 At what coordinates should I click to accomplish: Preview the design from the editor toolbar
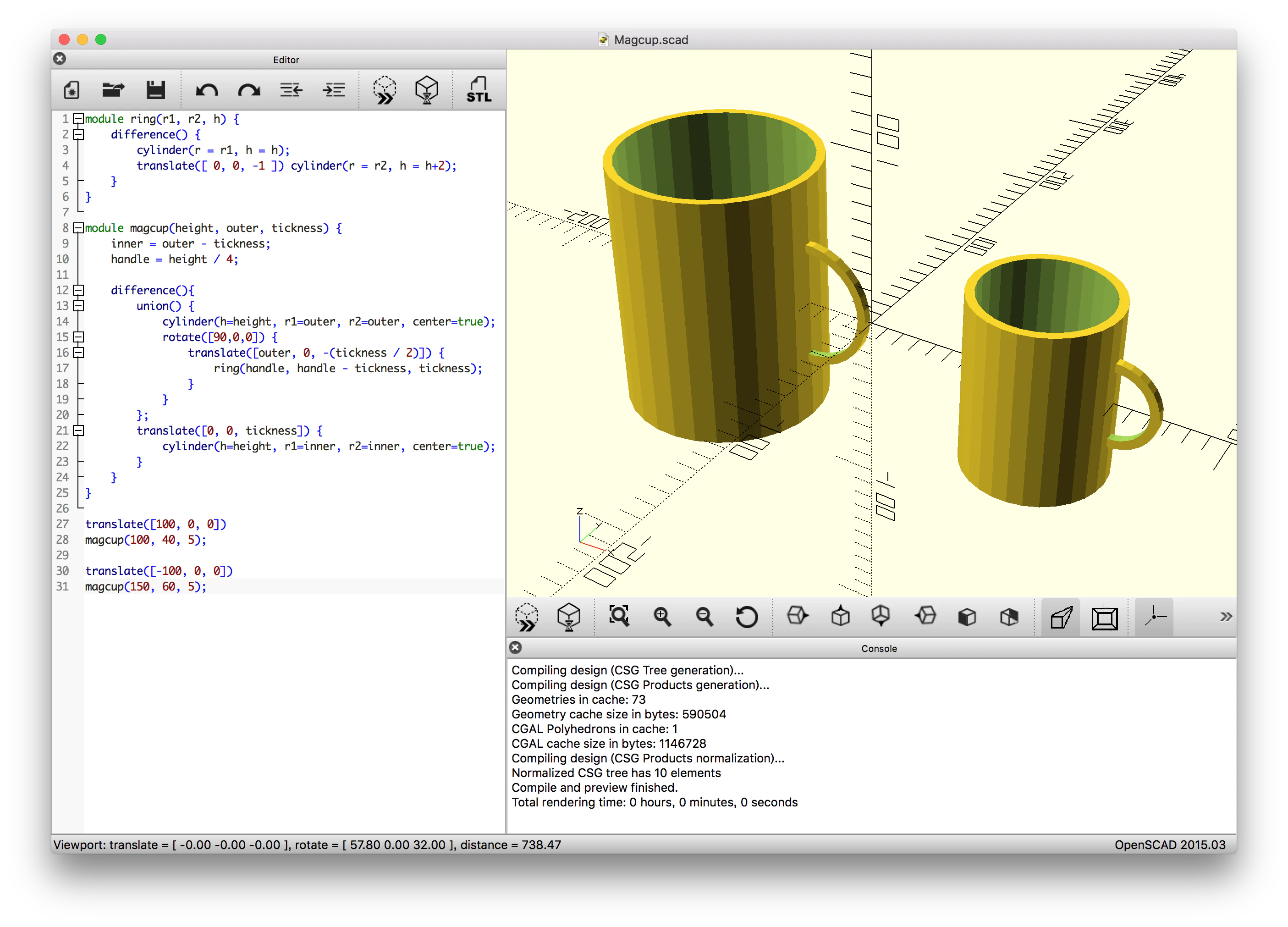(385, 90)
